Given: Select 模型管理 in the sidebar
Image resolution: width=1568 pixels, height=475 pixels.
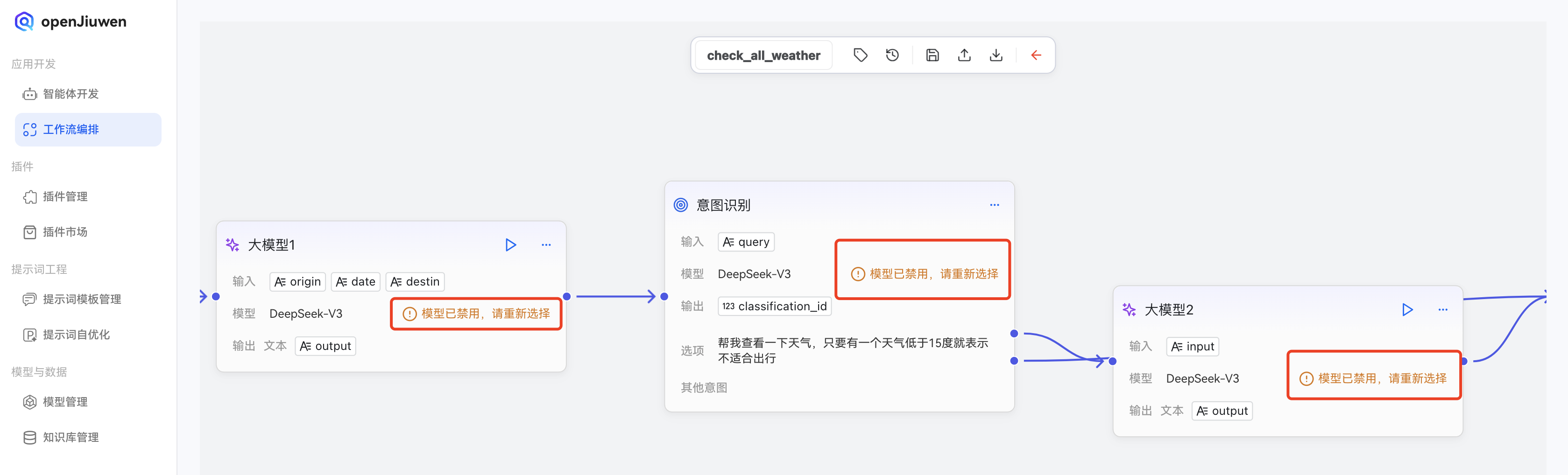Looking at the screenshot, I should click(x=64, y=401).
